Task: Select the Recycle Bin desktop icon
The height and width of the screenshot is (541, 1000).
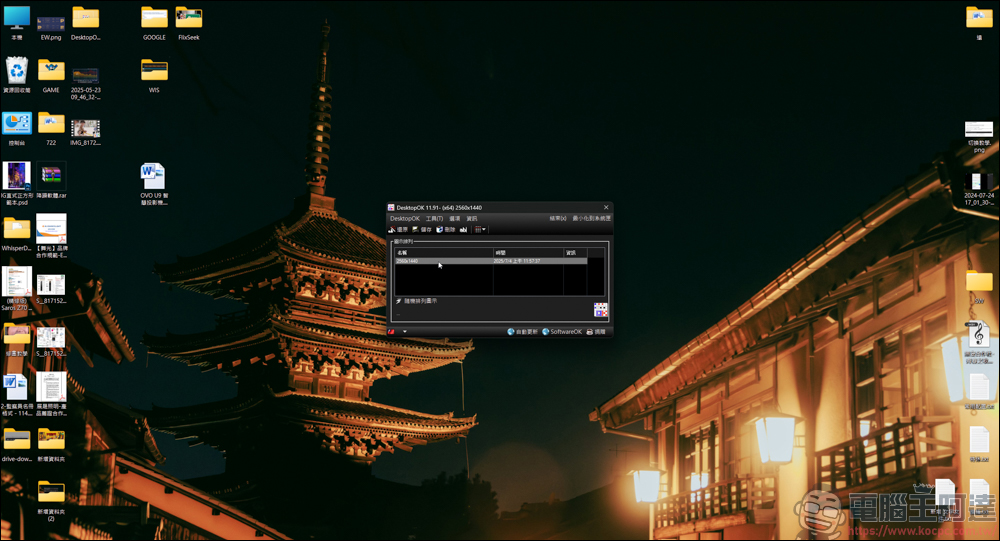Action: (x=17, y=75)
